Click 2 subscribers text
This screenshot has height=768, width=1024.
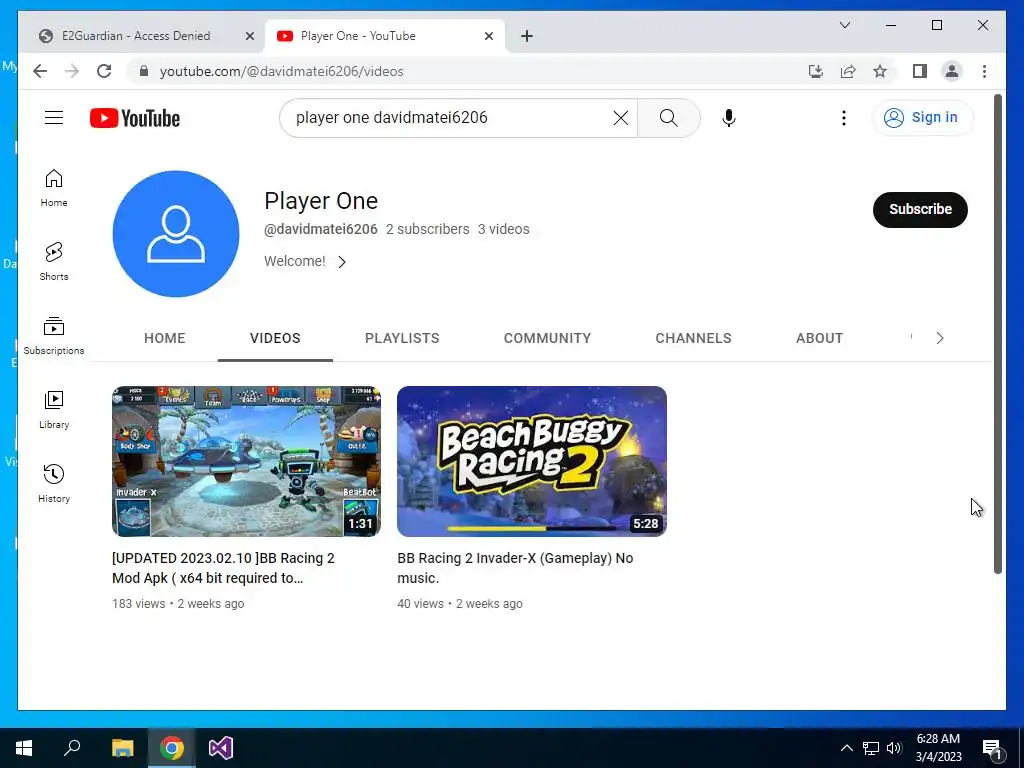click(x=427, y=229)
